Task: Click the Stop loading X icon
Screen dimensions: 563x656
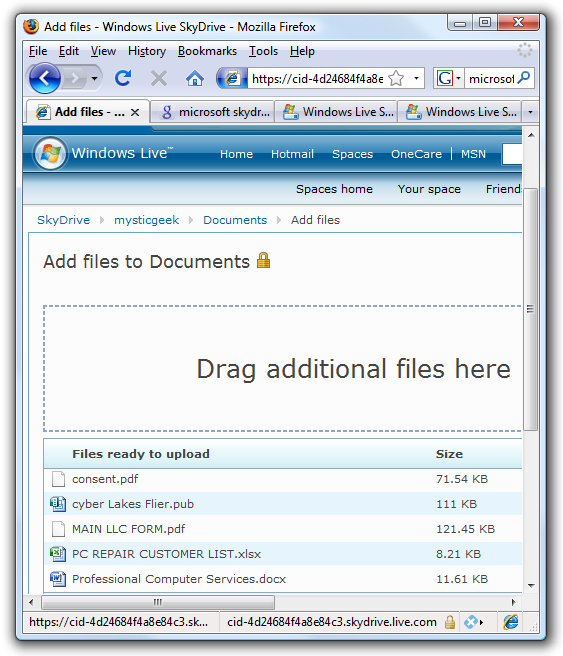Action: pyautogui.click(x=159, y=78)
